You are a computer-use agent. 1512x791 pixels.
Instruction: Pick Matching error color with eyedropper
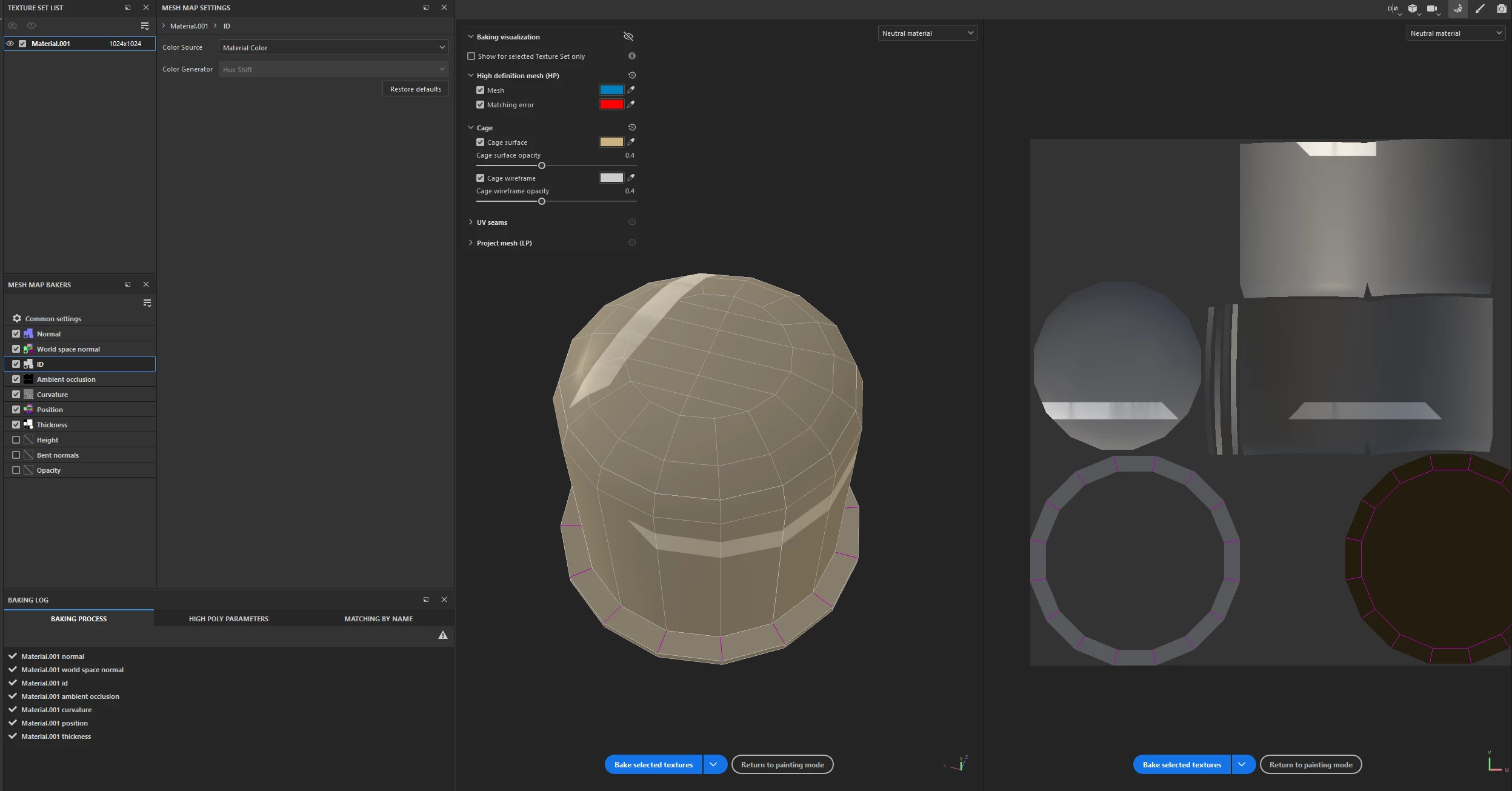click(631, 104)
